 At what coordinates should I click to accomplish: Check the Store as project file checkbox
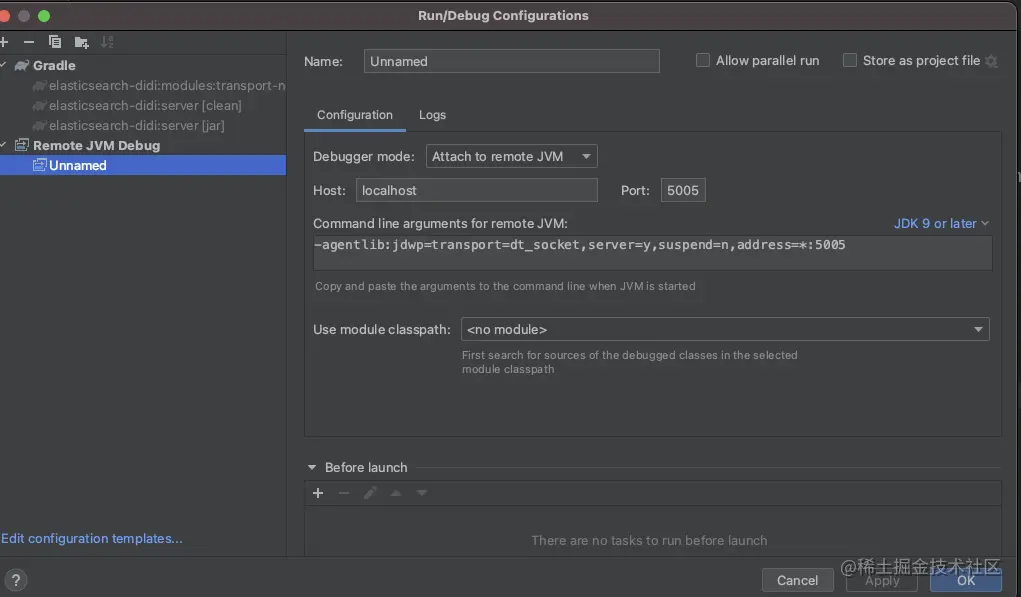850,61
